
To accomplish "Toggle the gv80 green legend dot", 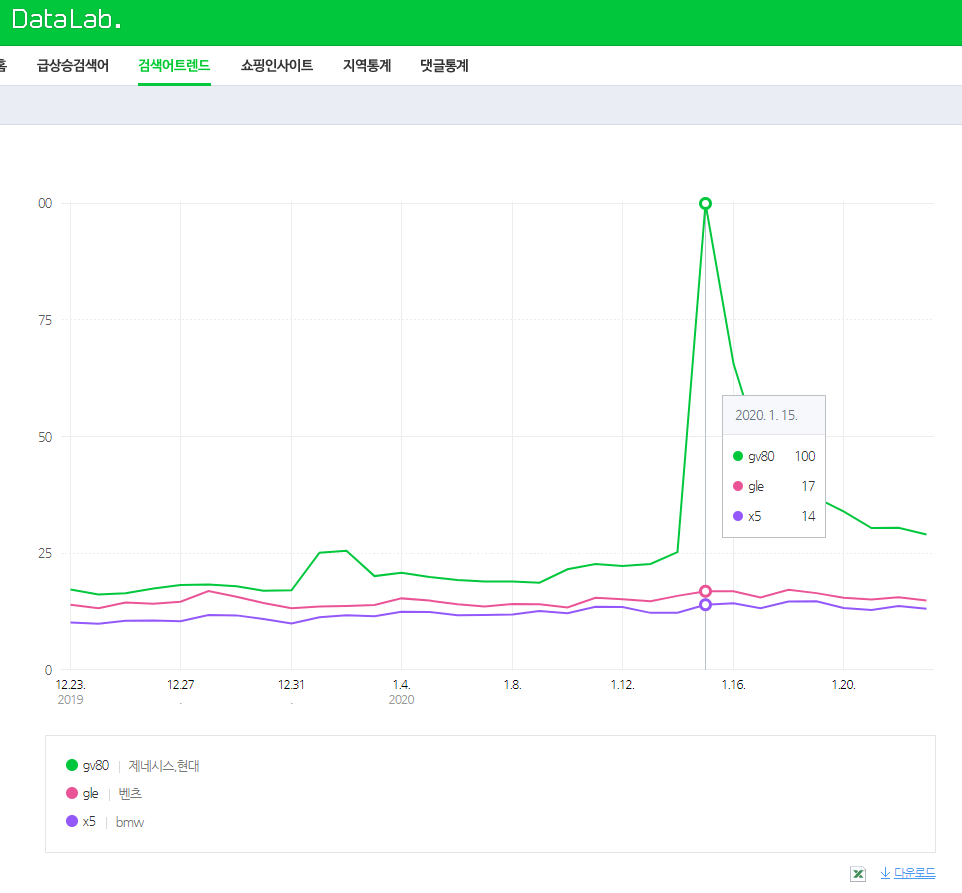I will (x=72, y=765).
